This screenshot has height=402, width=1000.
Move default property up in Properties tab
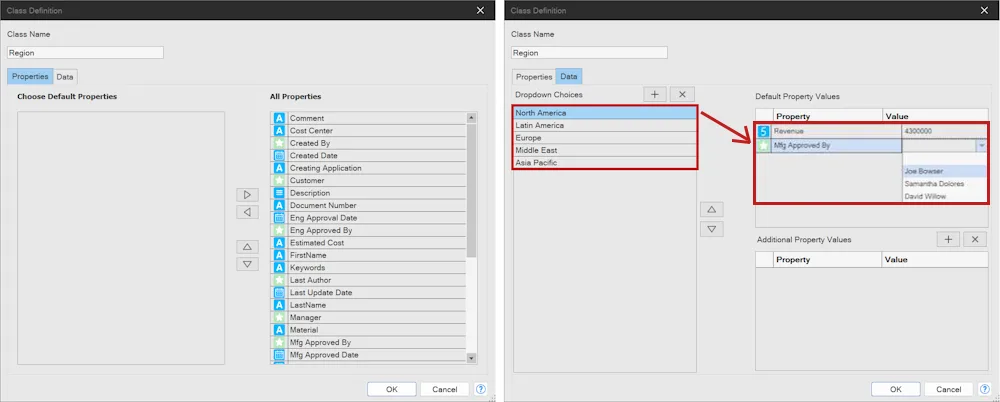click(247, 246)
